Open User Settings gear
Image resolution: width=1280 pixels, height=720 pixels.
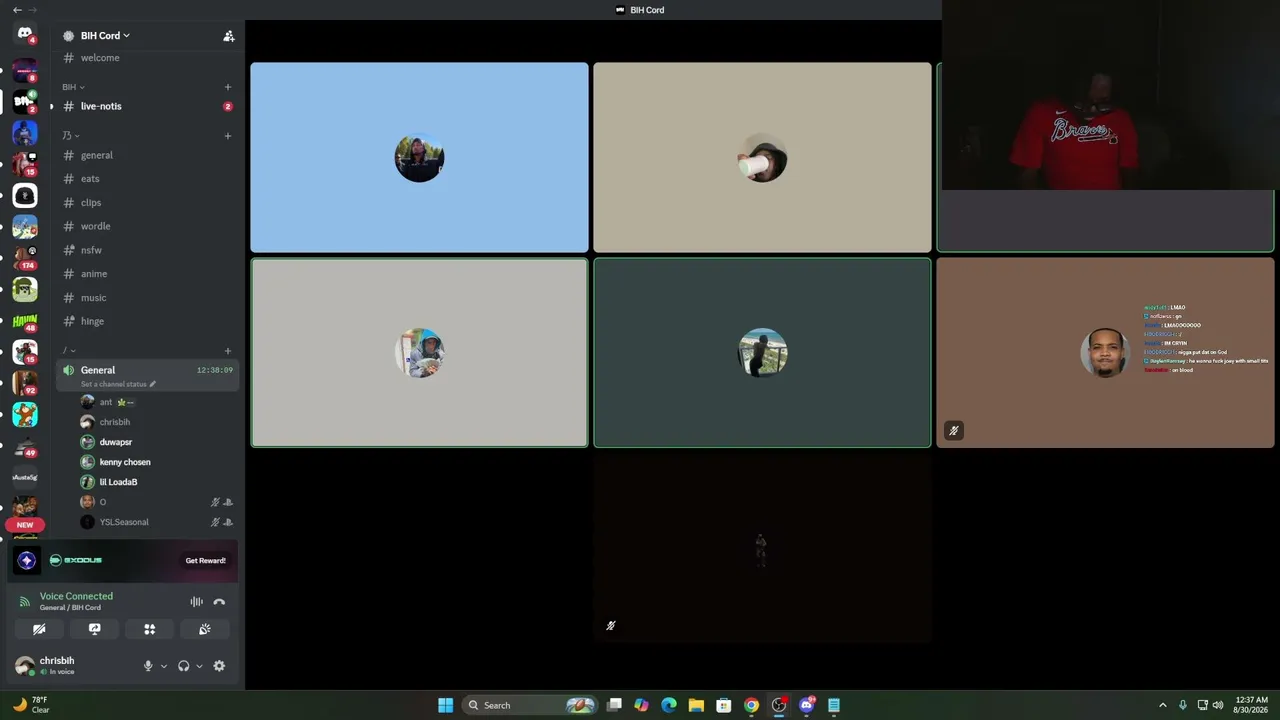[219, 666]
